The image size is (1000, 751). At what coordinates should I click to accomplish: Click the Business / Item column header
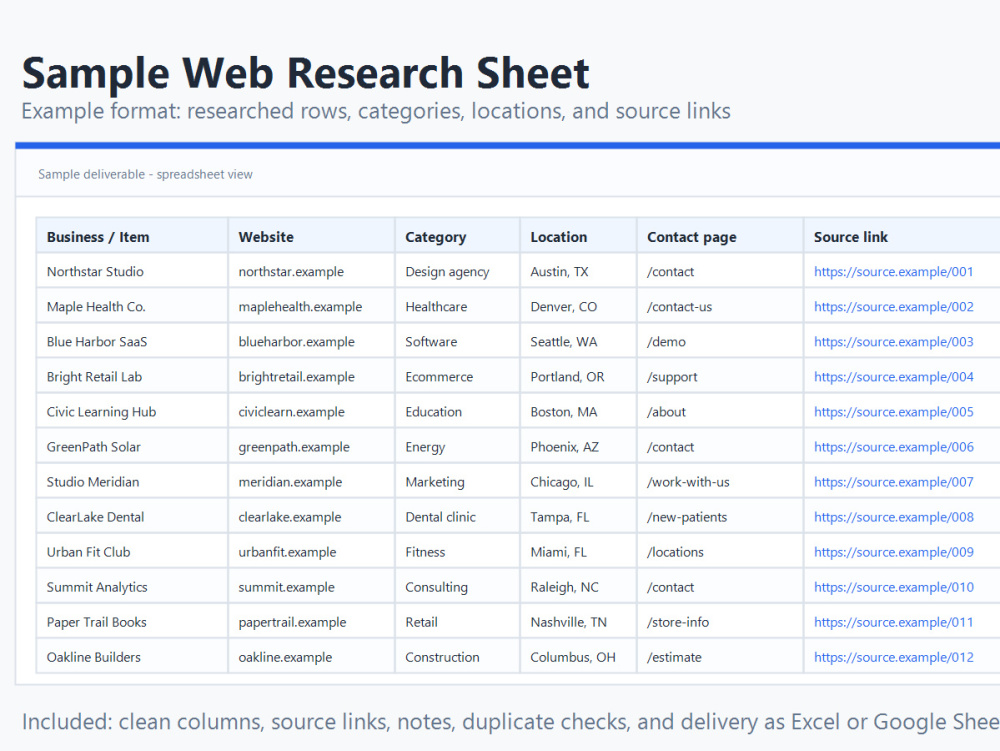(132, 236)
